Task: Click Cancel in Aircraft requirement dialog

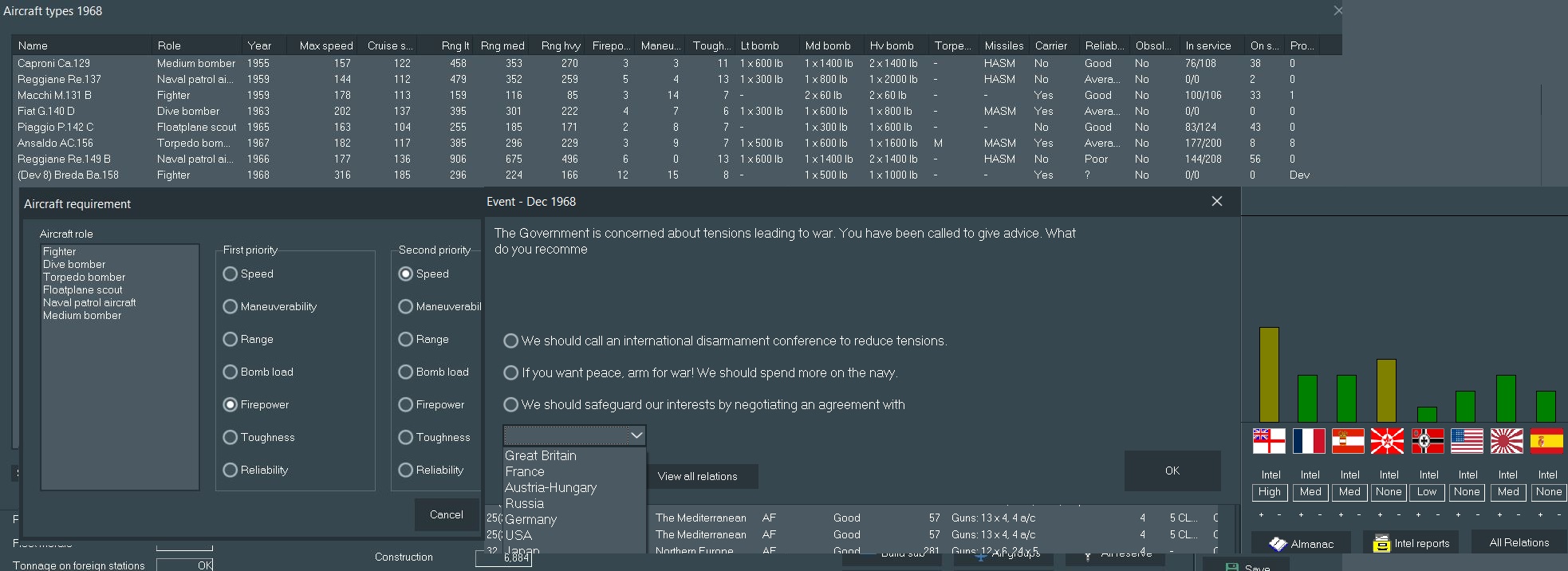Action: click(447, 514)
